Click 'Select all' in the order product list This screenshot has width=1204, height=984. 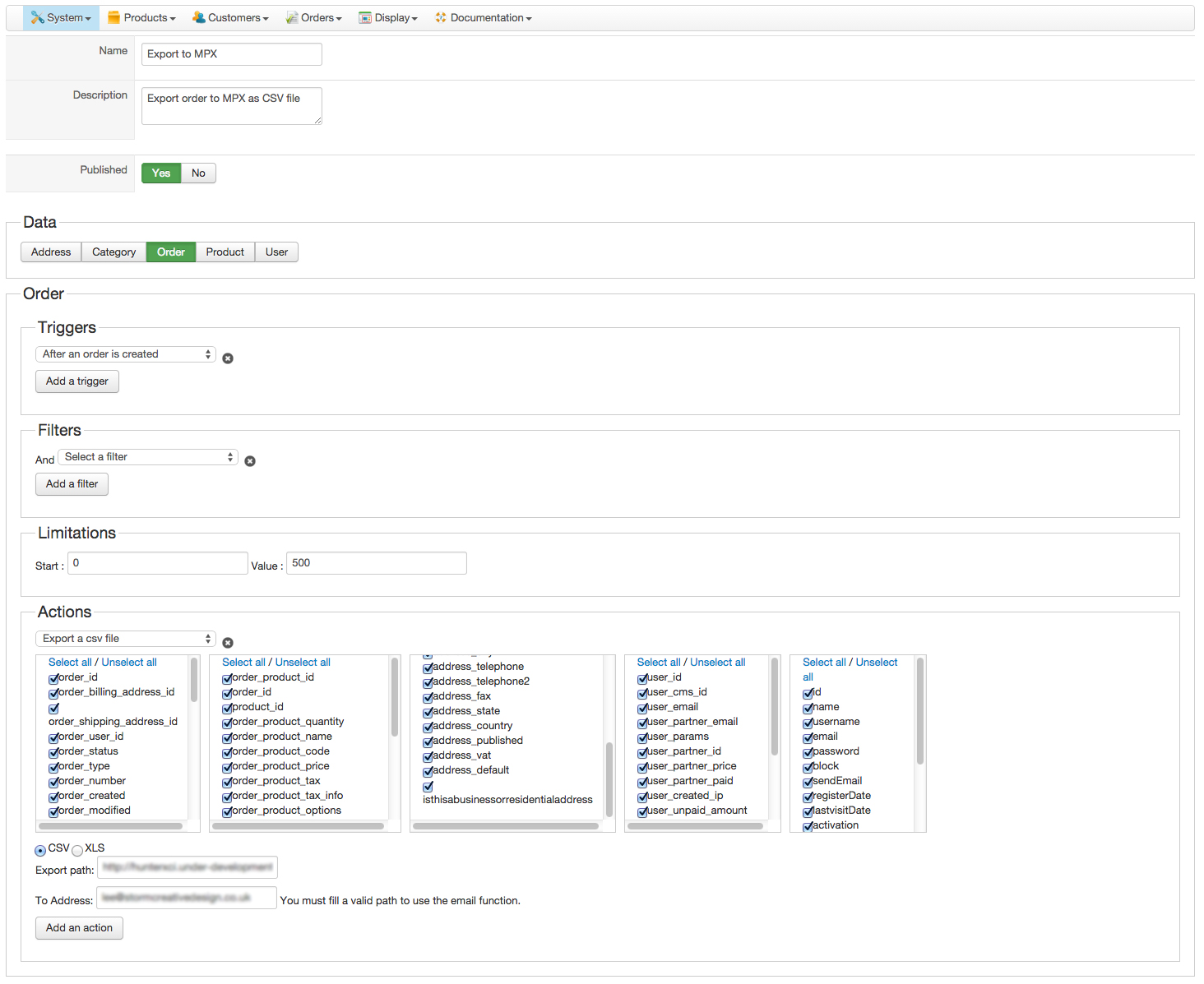[243, 663]
